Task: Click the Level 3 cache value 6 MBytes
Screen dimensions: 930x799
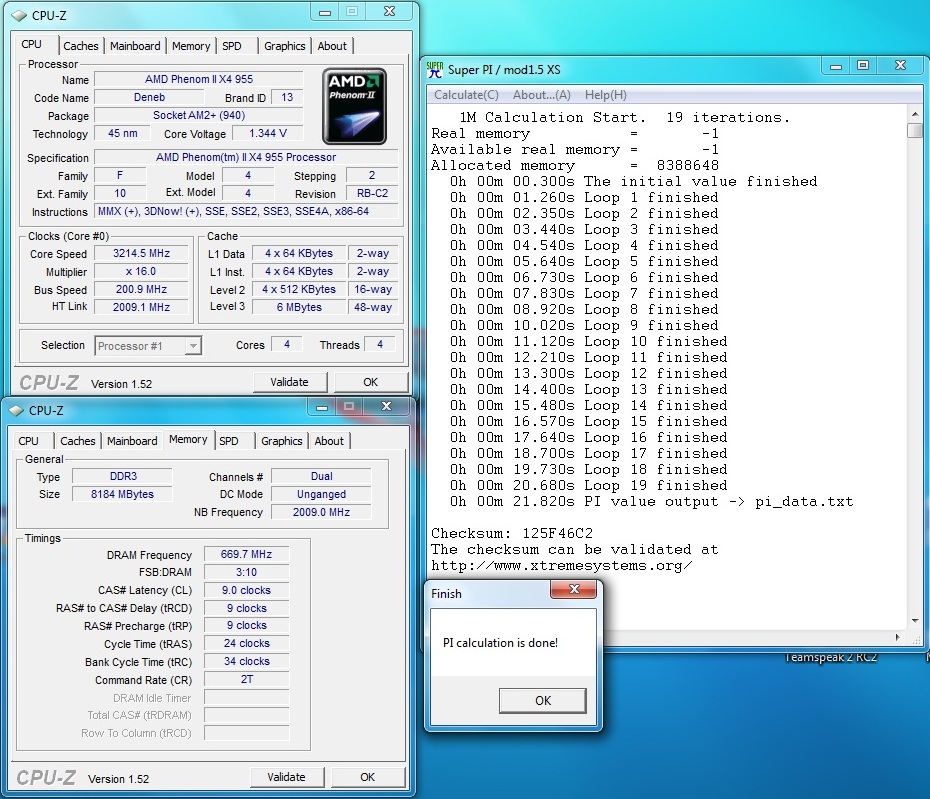Action: coord(299,307)
